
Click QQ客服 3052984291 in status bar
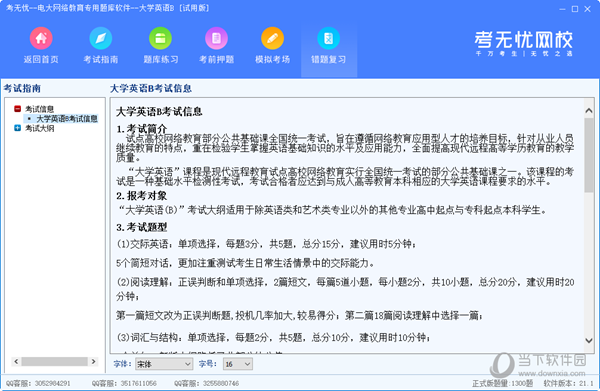pos(38,383)
